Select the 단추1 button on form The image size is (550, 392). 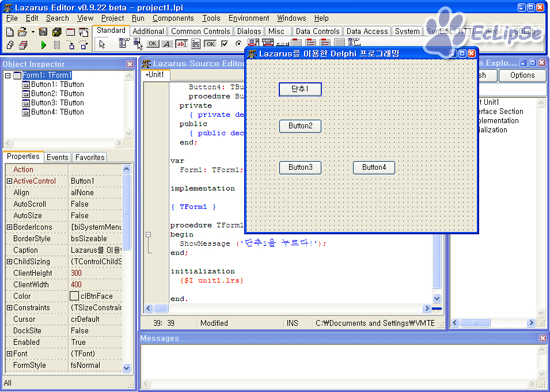point(300,89)
